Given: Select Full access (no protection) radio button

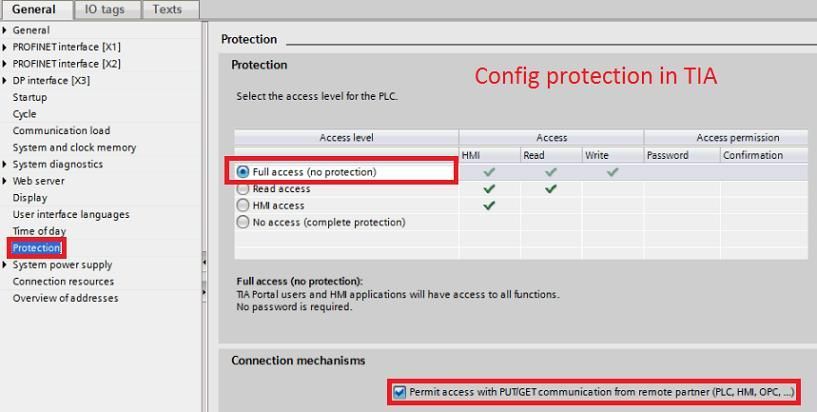Looking at the screenshot, I should [x=243, y=172].
